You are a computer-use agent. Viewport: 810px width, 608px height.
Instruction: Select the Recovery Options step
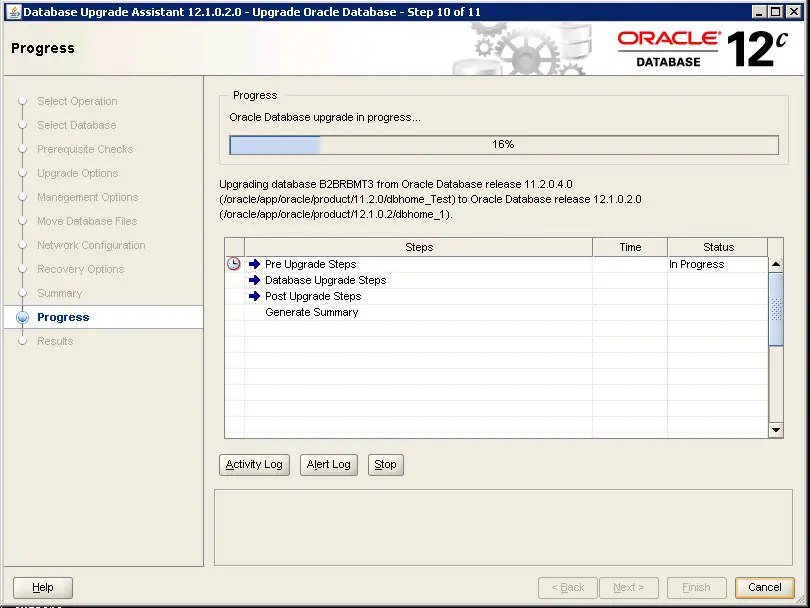tap(81, 269)
